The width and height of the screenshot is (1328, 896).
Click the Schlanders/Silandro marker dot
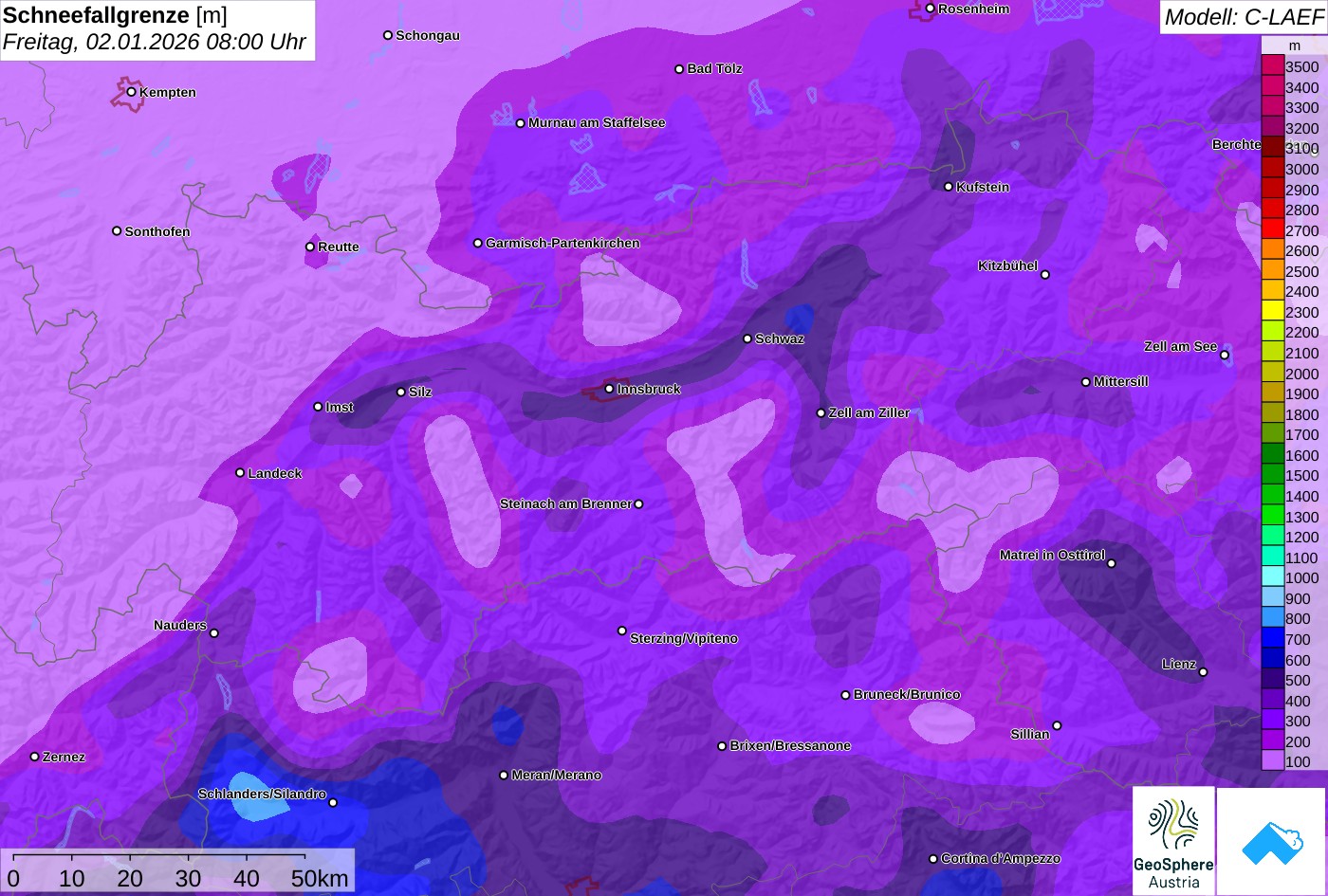(x=332, y=802)
